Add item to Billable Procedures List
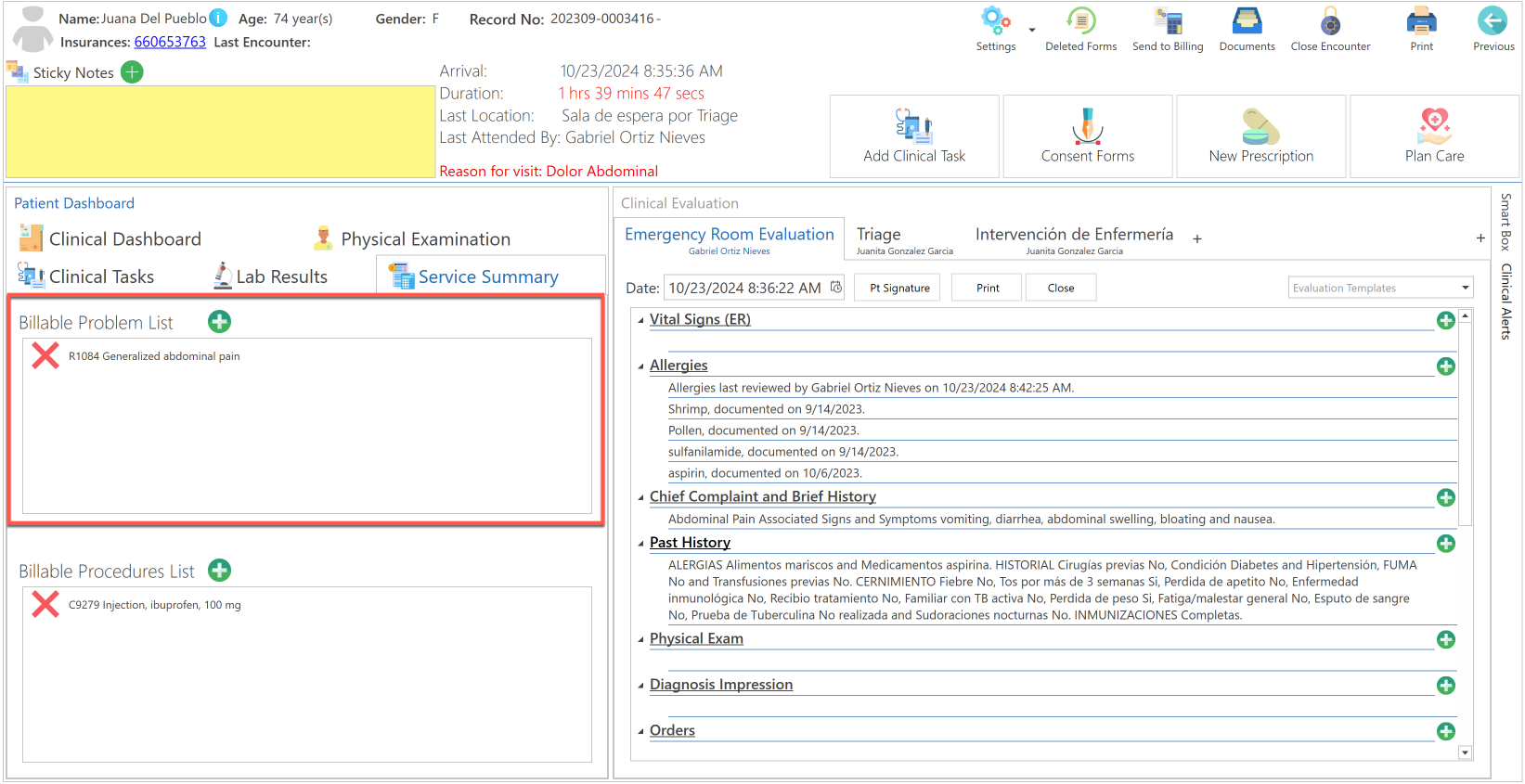 click(x=219, y=571)
